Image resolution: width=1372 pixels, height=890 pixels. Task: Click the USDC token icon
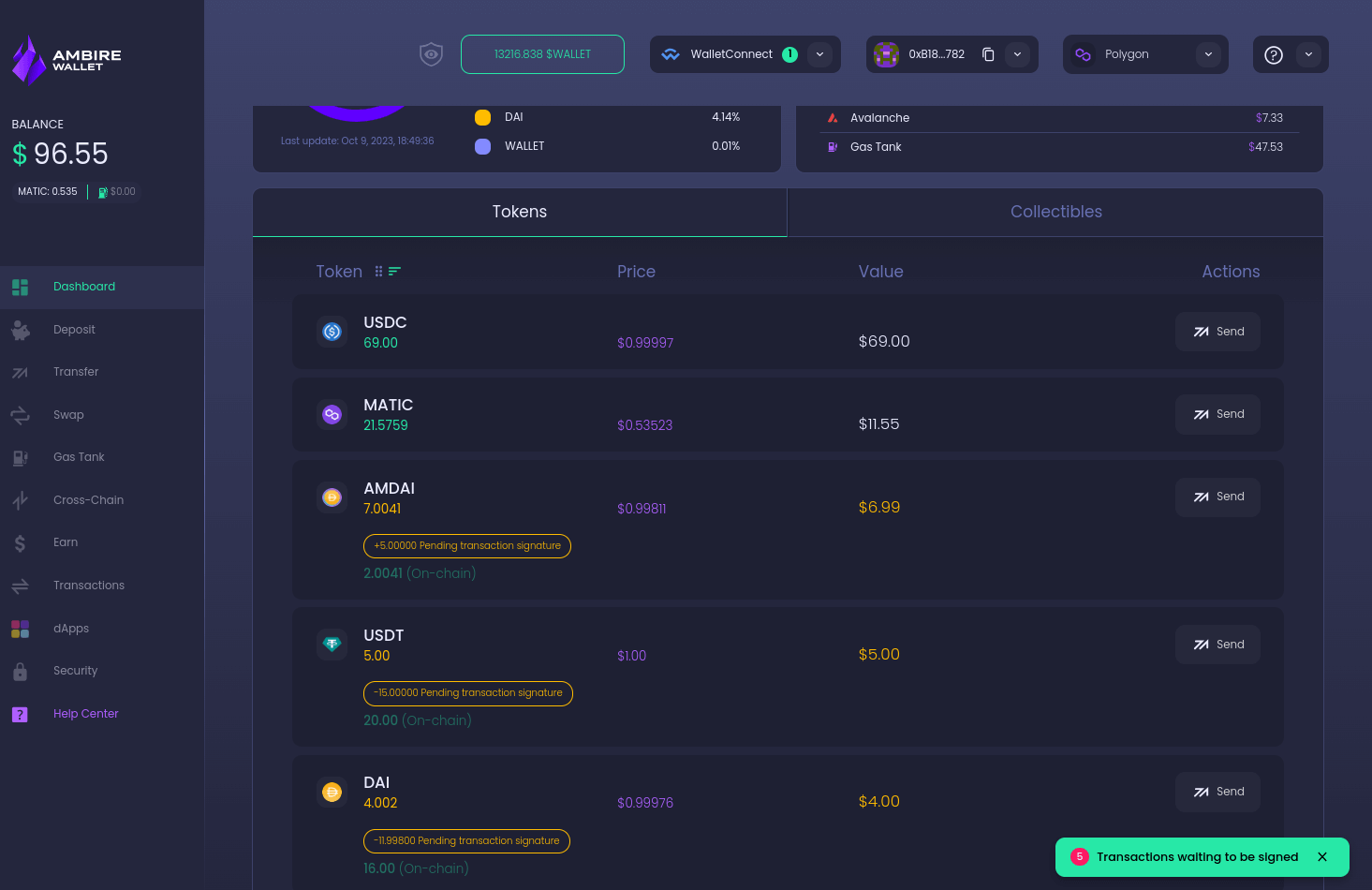click(332, 332)
